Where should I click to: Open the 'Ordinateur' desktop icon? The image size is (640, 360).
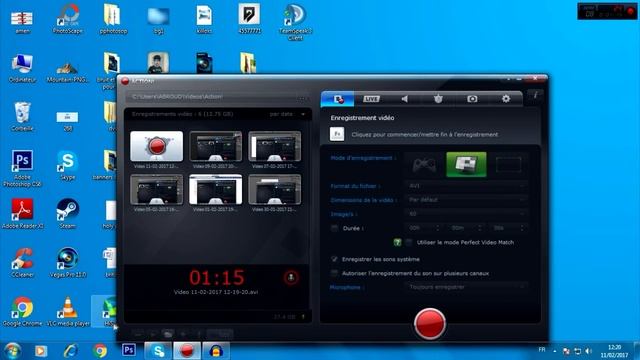point(22,68)
